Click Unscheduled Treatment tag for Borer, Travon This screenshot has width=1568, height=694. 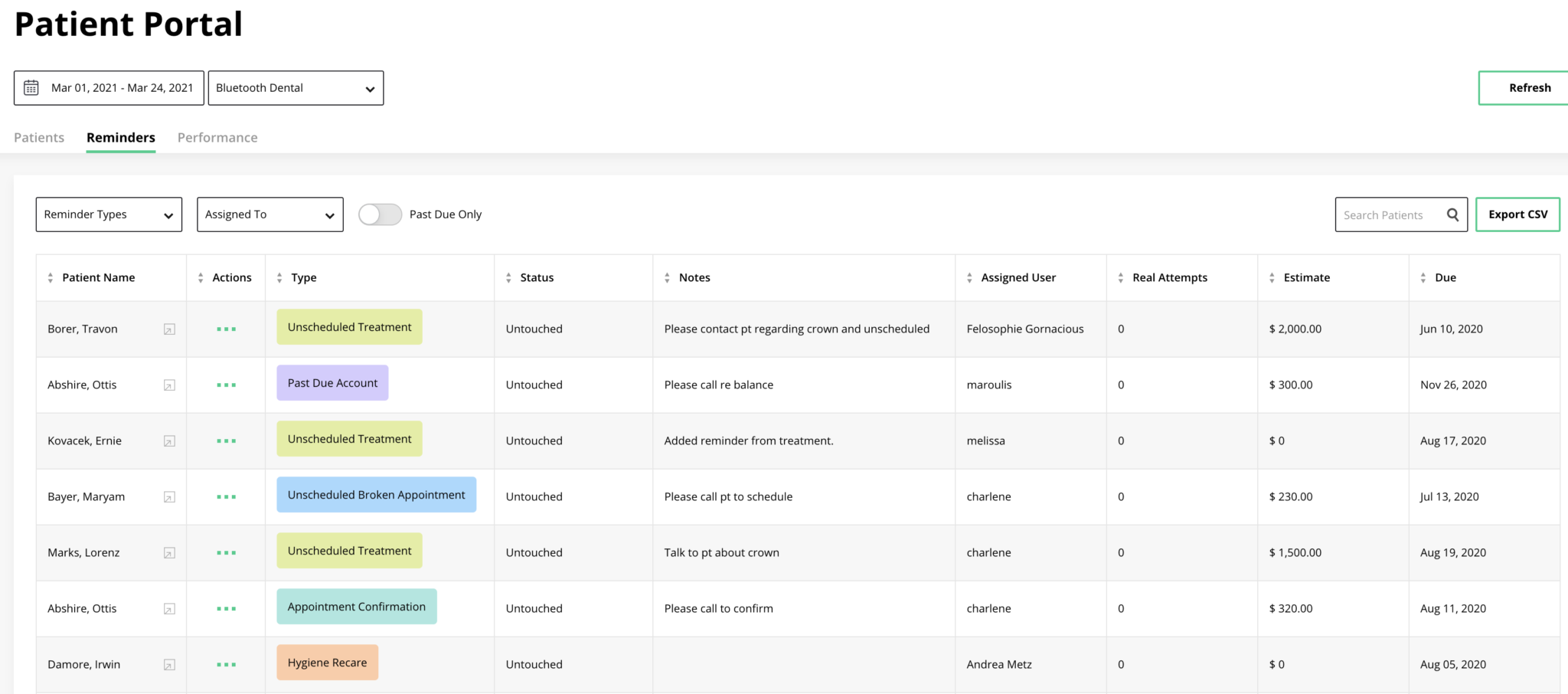[x=349, y=327]
